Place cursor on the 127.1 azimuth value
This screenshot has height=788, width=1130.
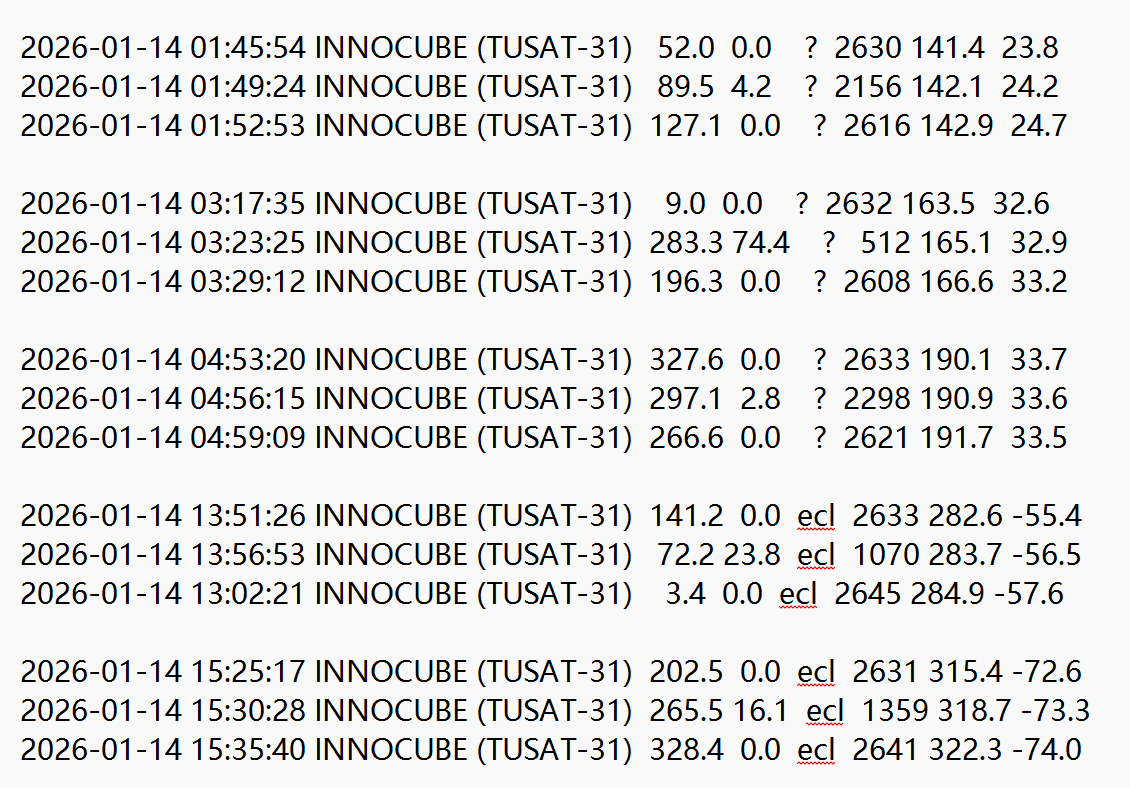pos(686,126)
